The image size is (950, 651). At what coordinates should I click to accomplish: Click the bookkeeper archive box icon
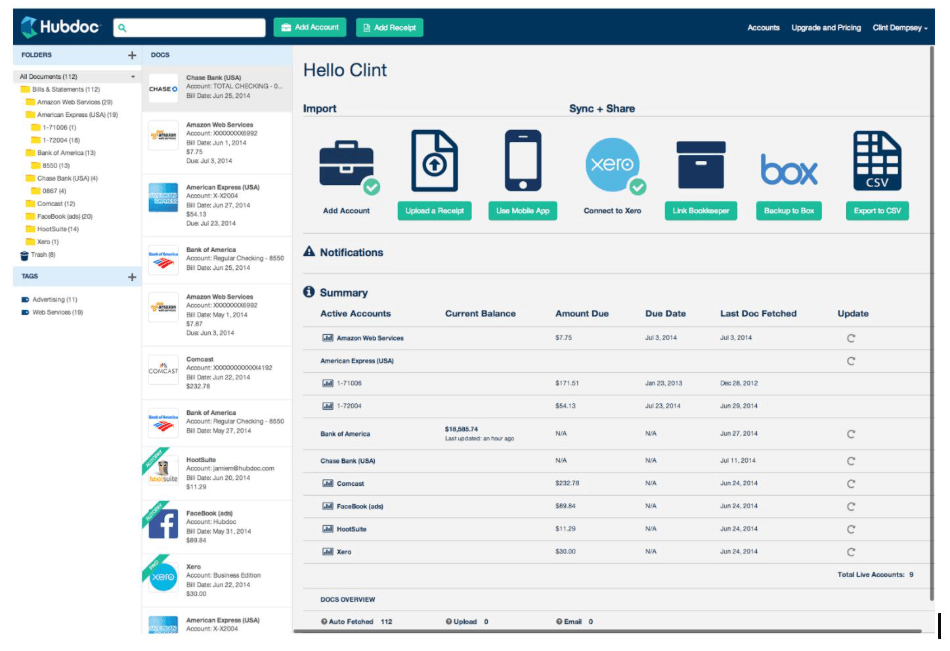(x=701, y=165)
